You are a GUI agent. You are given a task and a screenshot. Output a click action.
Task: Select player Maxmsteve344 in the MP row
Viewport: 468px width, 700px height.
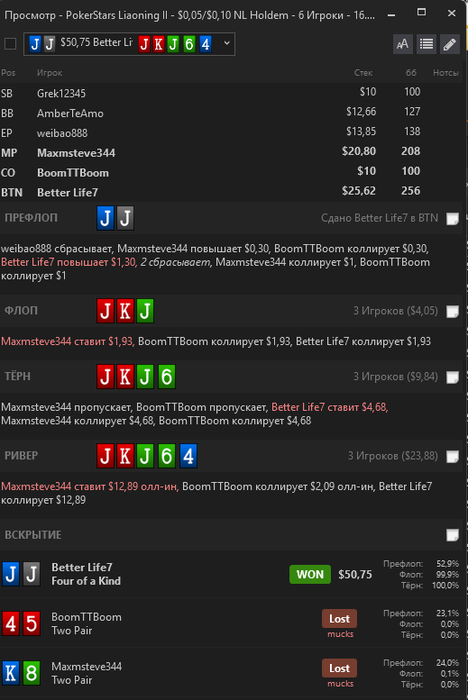[x=76, y=153]
